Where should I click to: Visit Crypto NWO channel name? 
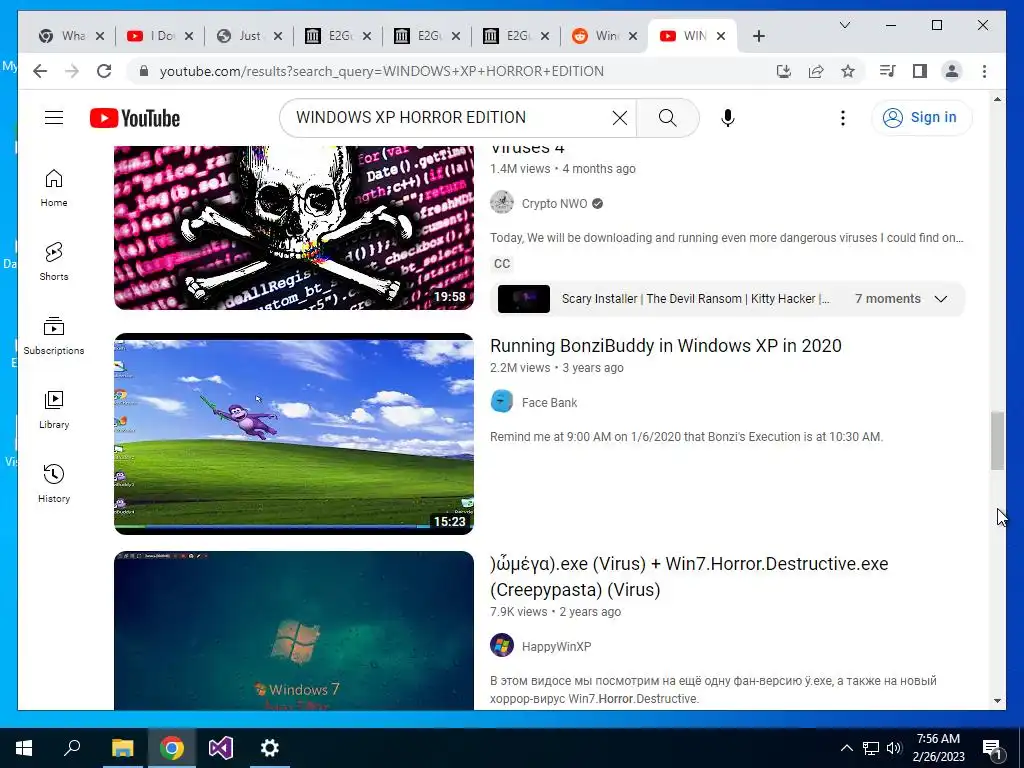click(x=554, y=204)
